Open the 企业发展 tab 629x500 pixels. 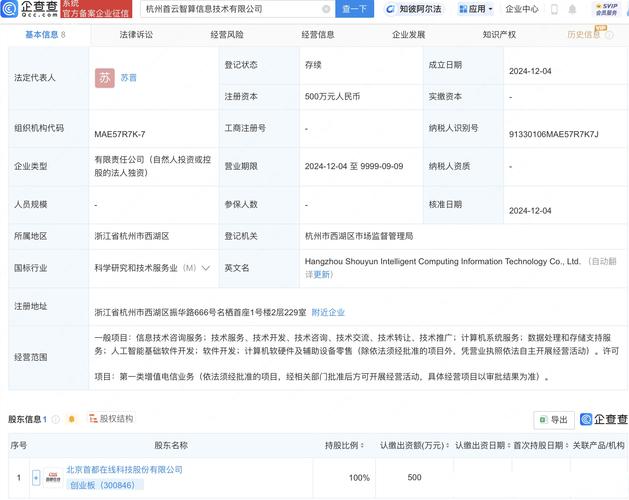tap(408, 35)
